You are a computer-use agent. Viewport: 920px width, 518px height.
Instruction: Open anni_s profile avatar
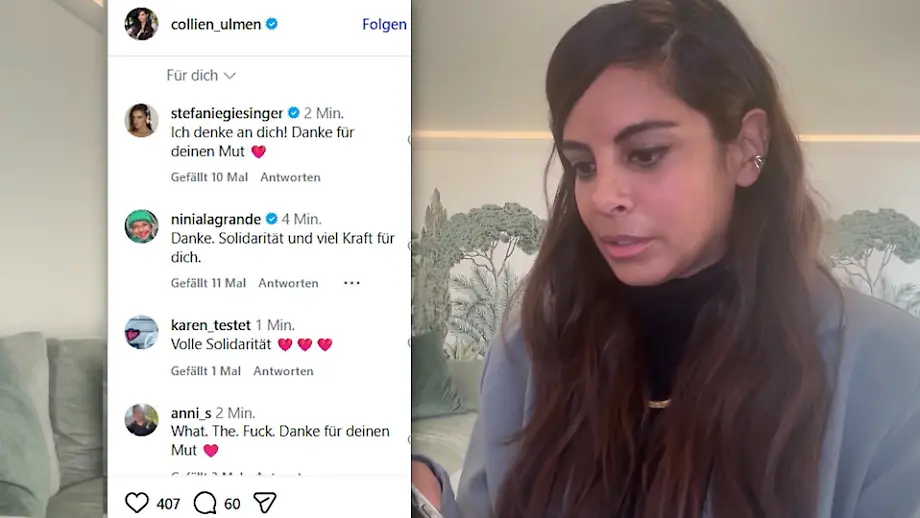tap(141, 420)
